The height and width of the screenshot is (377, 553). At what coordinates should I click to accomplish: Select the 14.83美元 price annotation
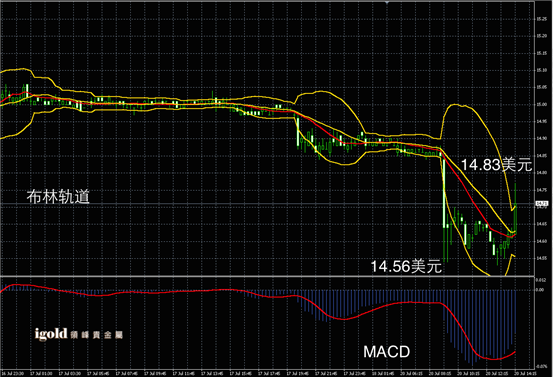coord(497,165)
